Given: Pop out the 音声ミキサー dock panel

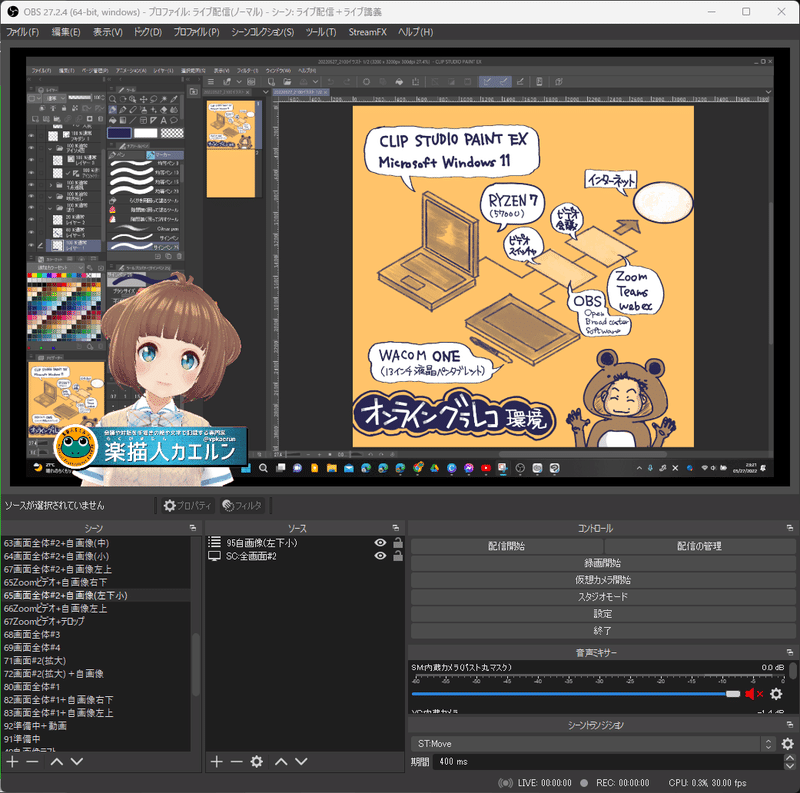Looking at the screenshot, I should pos(790,653).
